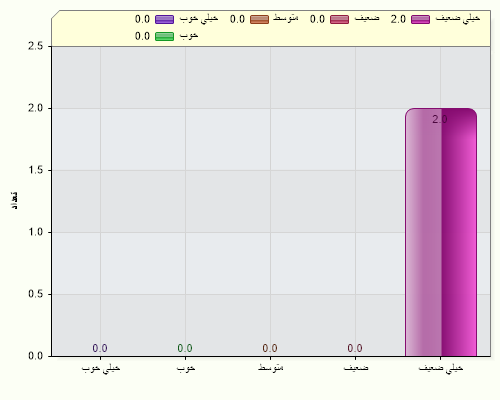Click the red ضعیف legend swatch
The height and width of the screenshot is (400, 500).
click(339, 19)
